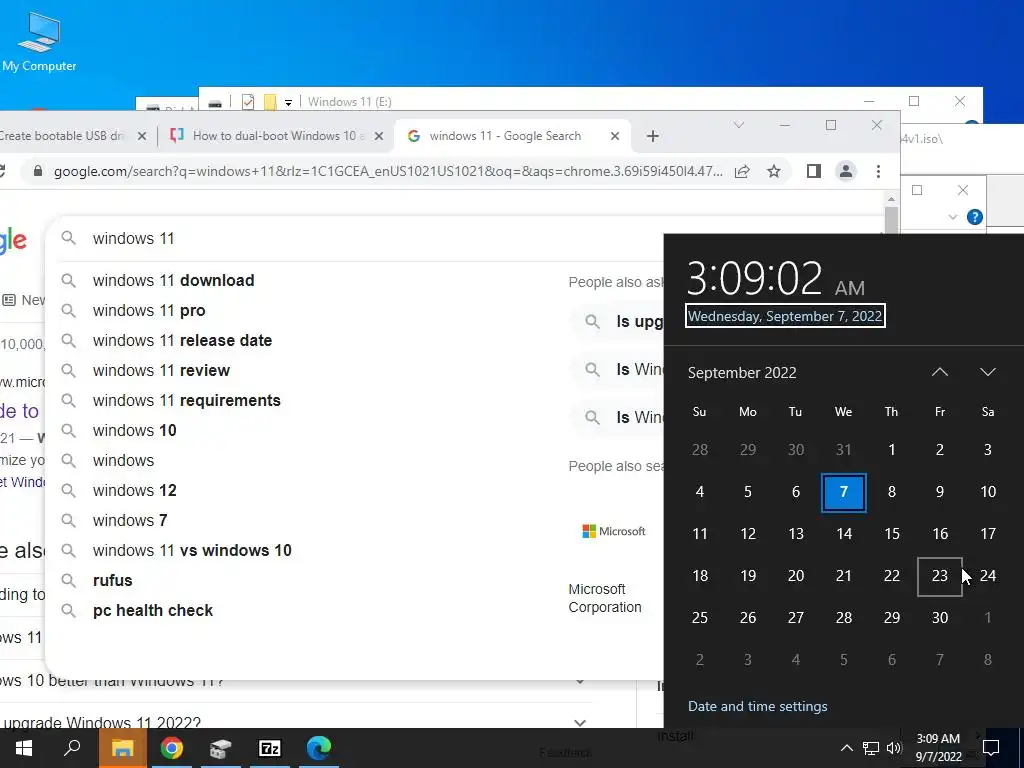The height and width of the screenshot is (768, 1024).
Task: Expand ribbon chevron in background Explorer window
Action: 952,217
